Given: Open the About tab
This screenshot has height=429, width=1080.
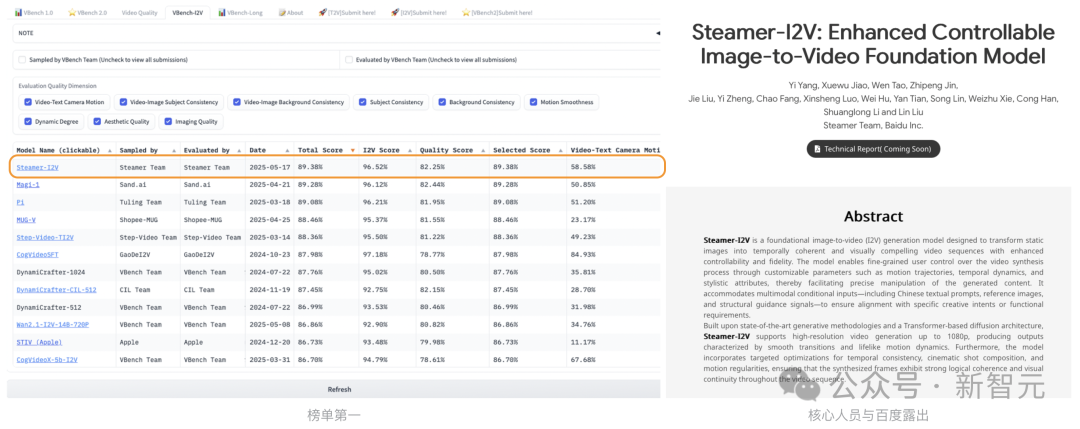Looking at the screenshot, I should [x=291, y=12].
